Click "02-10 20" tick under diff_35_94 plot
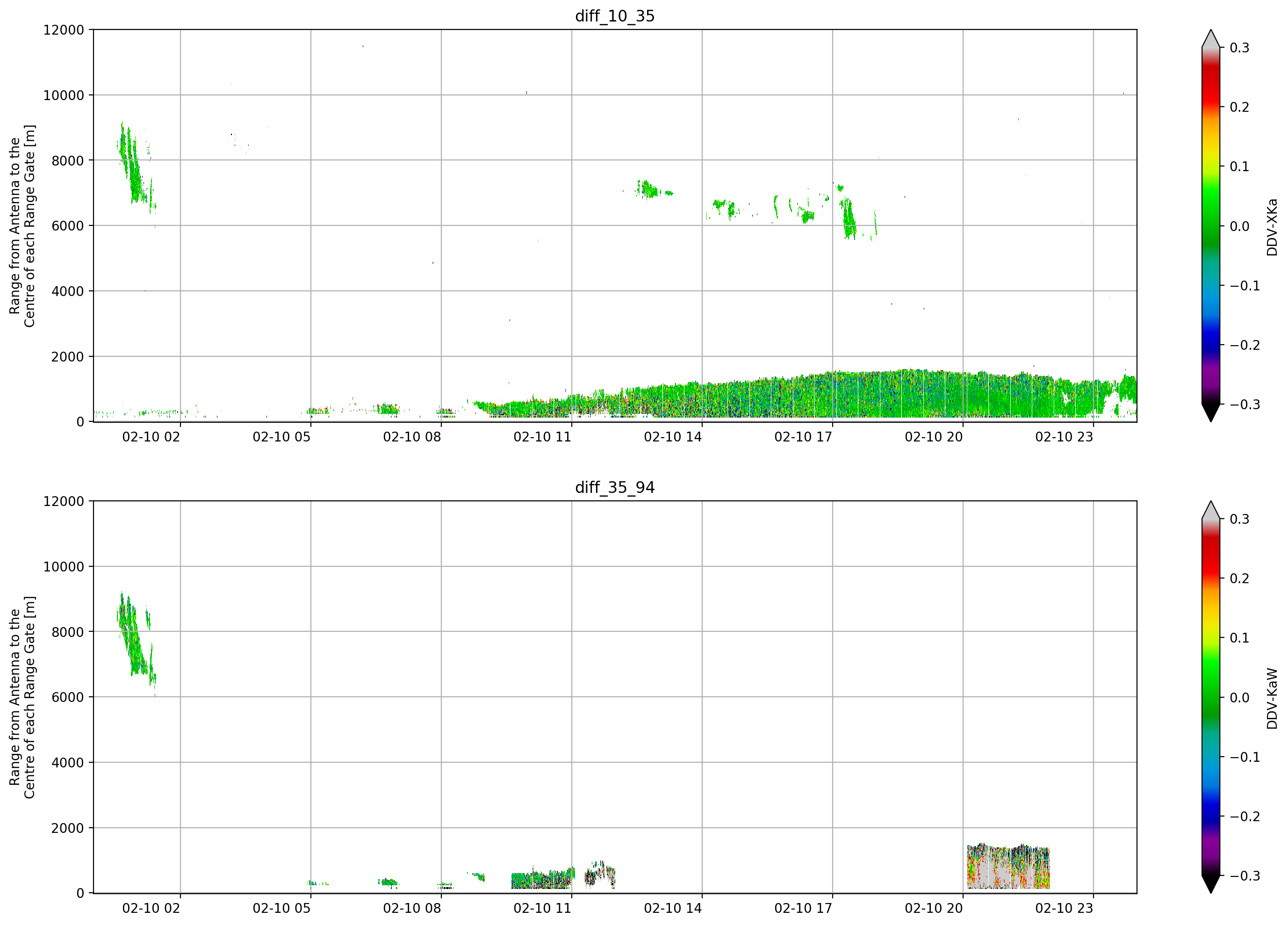The width and height of the screenshot is (1288, 925). coord(934,909)
